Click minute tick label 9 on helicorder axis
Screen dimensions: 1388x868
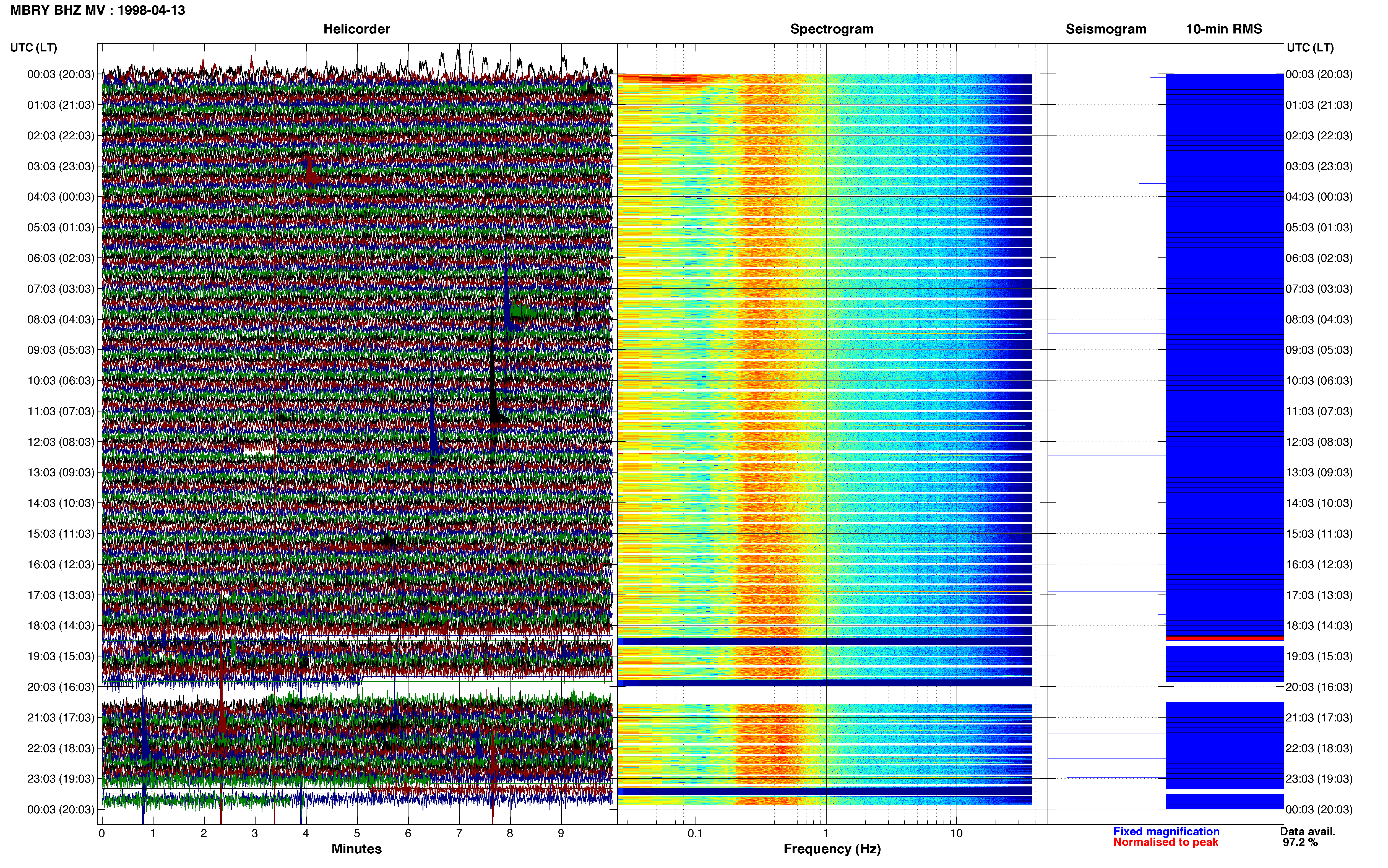[x=561, y=833]
